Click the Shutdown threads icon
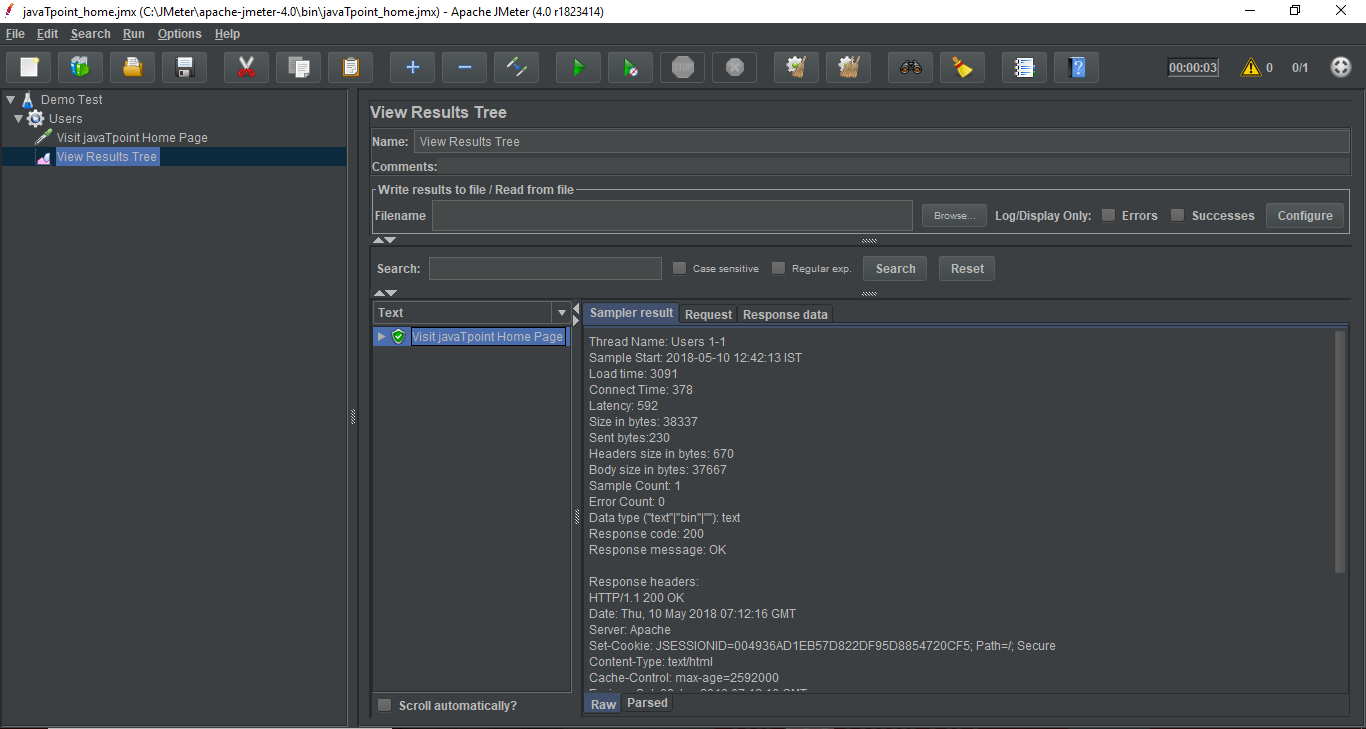Screen dimensions: 1366x729 tap(734, 68)
